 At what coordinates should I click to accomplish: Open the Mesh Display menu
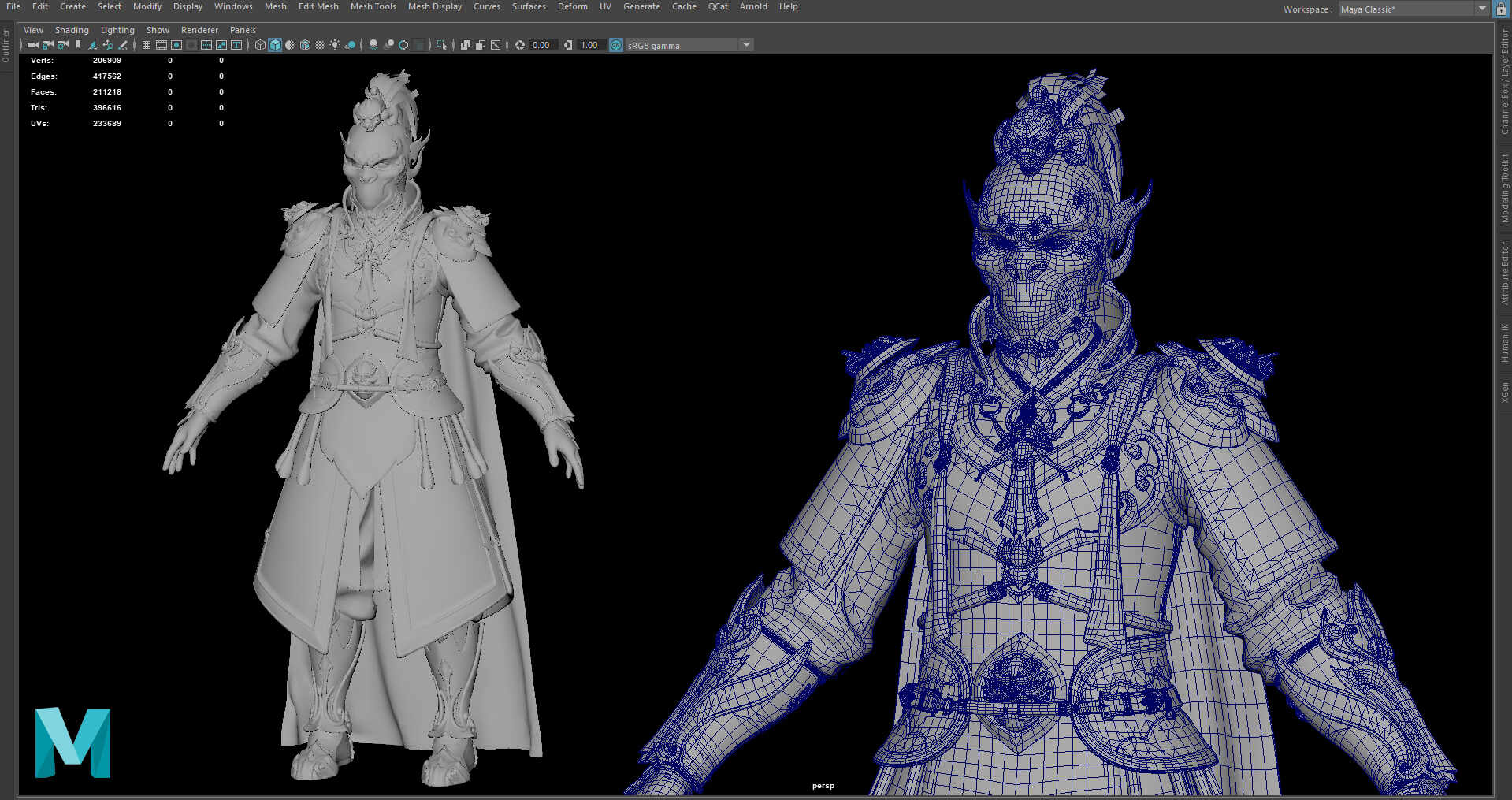click(x=434, y=6)
